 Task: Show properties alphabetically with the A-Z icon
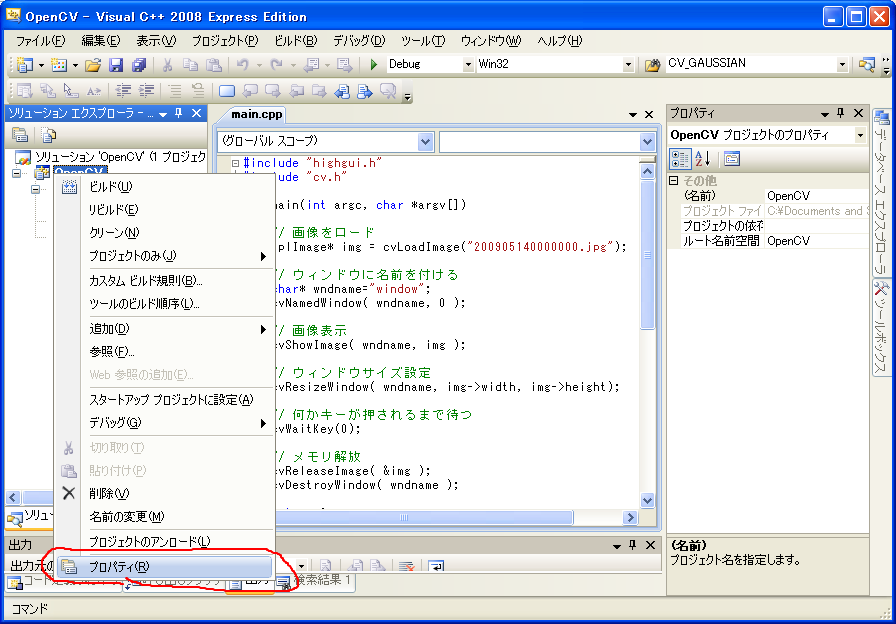point(703,158)
